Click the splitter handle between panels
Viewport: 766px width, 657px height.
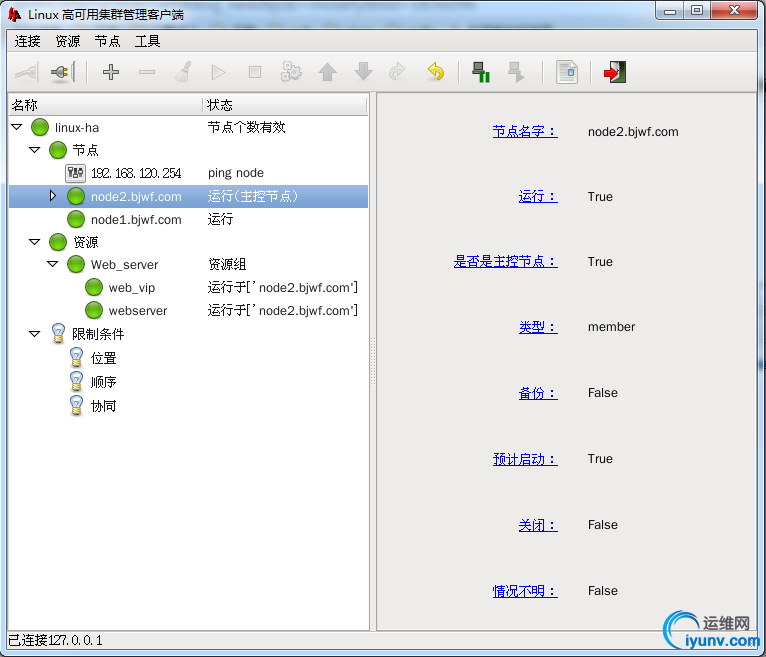click(373, 361)
